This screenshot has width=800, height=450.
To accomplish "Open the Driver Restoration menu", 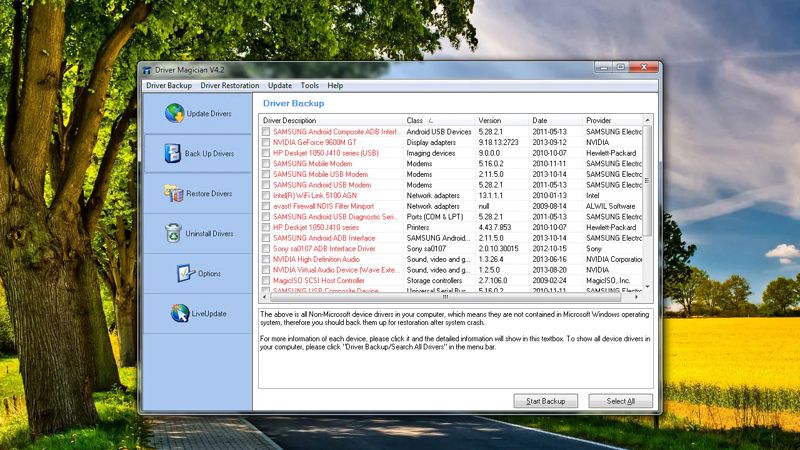I will (x=230, y=85).
